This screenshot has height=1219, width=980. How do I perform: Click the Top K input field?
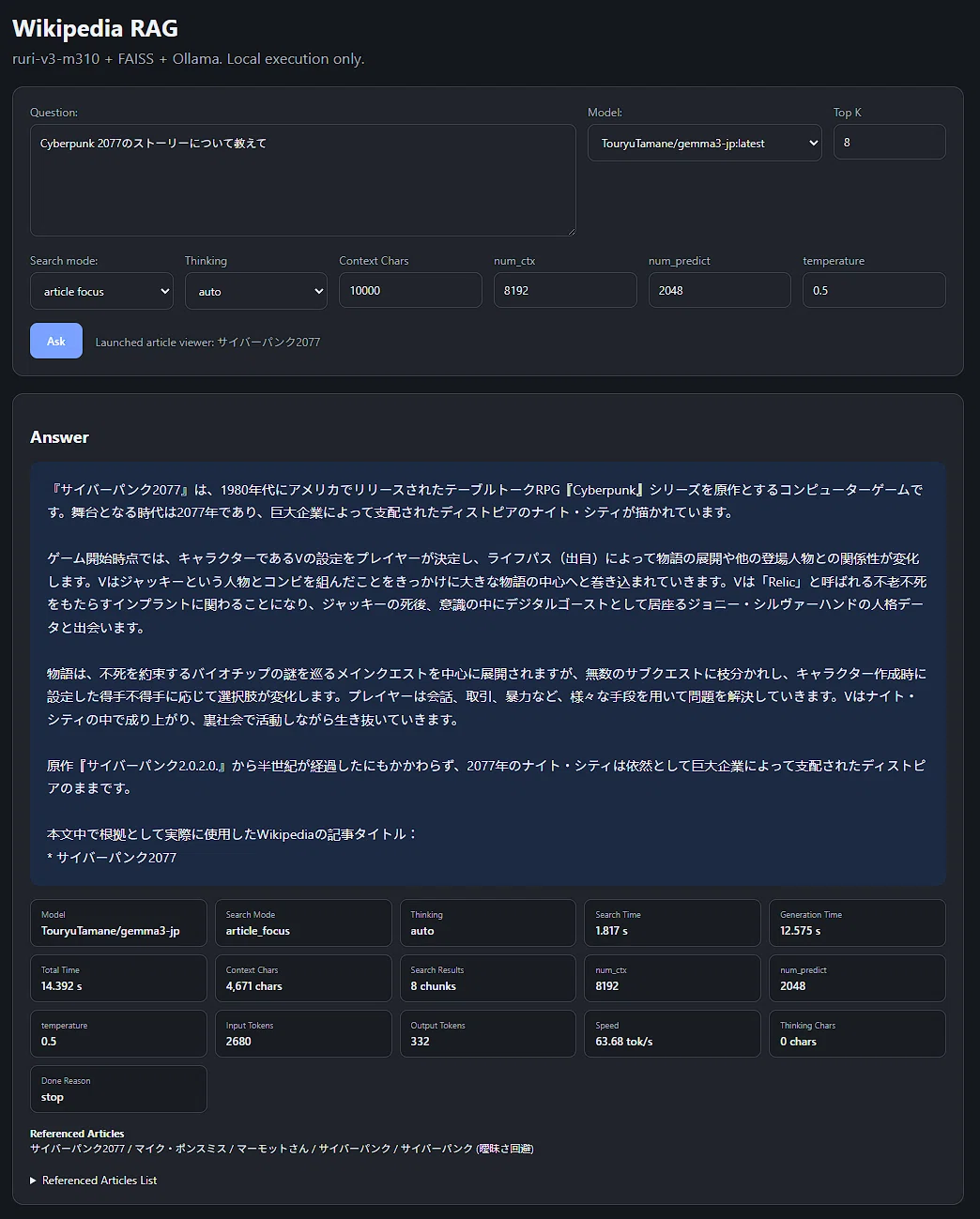point(889,142)
